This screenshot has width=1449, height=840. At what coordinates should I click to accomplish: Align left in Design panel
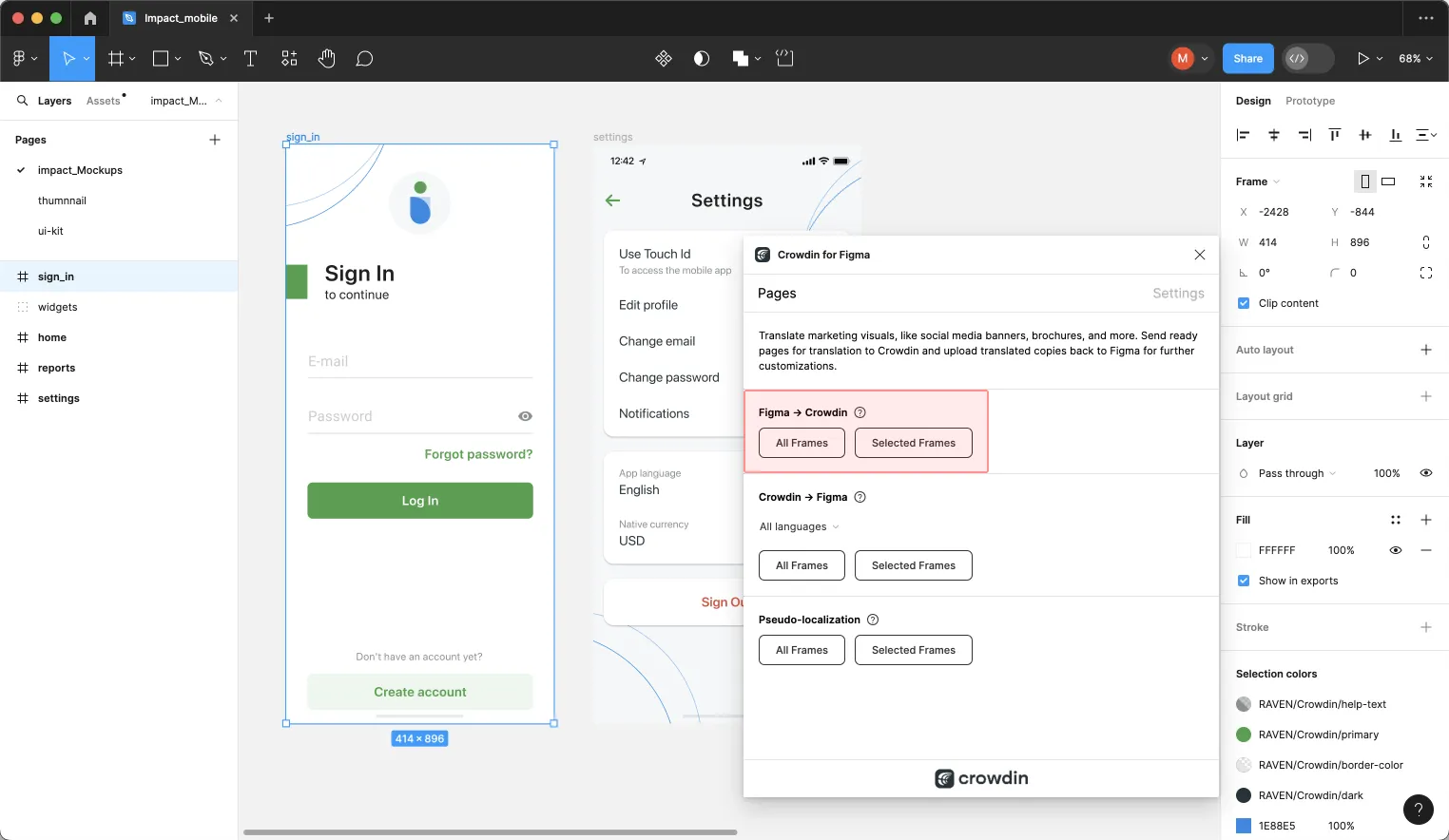(1243, 135)
